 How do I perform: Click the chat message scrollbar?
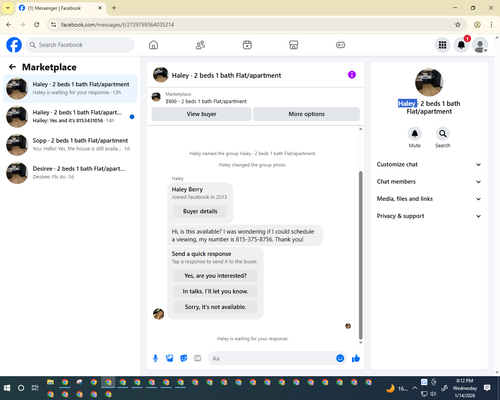coord(360,255)
